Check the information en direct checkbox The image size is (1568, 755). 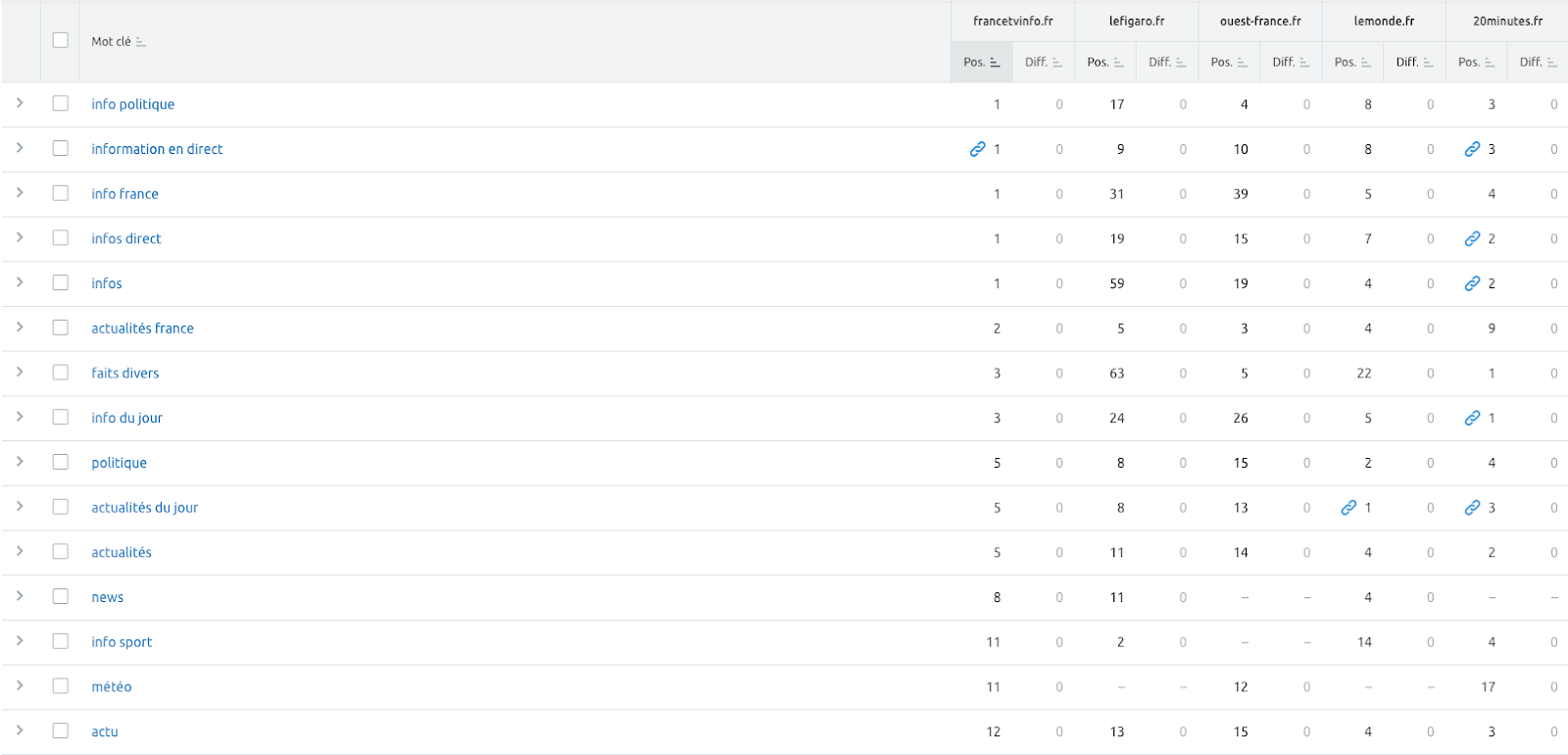click(x=61, y=148)
